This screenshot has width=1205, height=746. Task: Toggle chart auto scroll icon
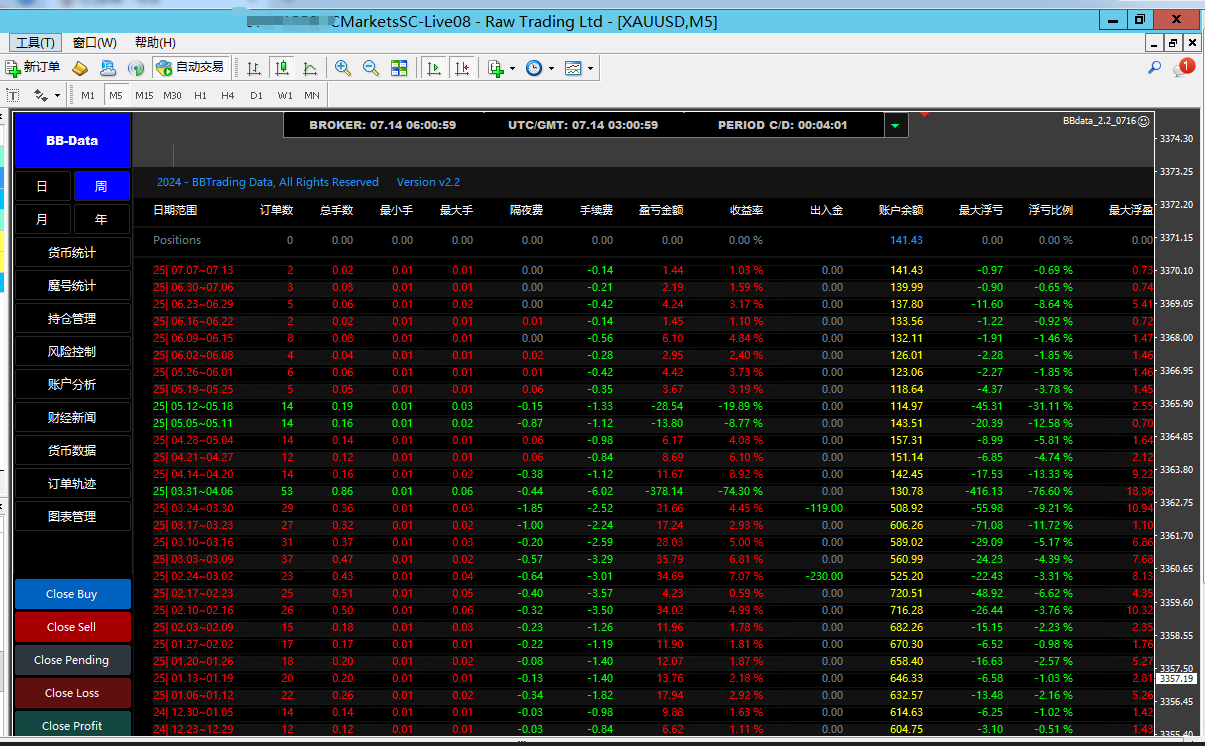click(434, 68)
